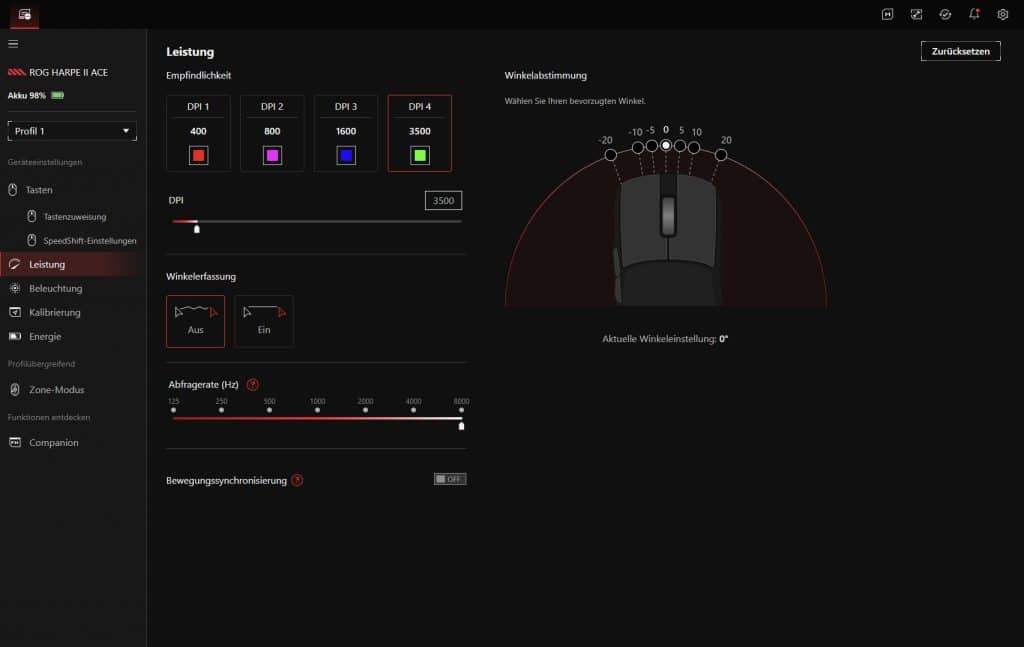Click the 'Aktuelle Winkeleinstellung: 0°' text
The height and width of the screenshot is (647, 1024).
[x=665, y=339]
